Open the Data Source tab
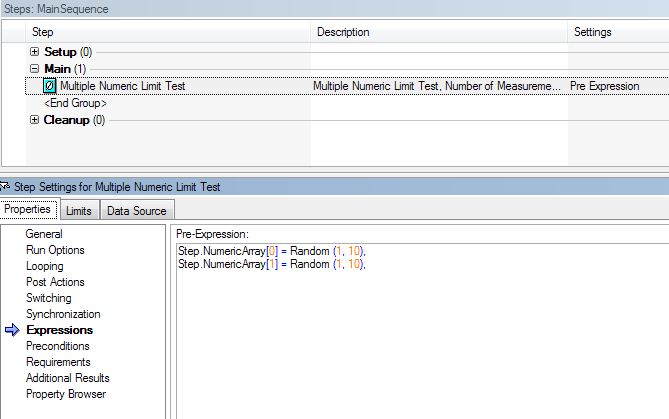The height and width of the screenshot is (419, 669). click(x=137, y=210)
